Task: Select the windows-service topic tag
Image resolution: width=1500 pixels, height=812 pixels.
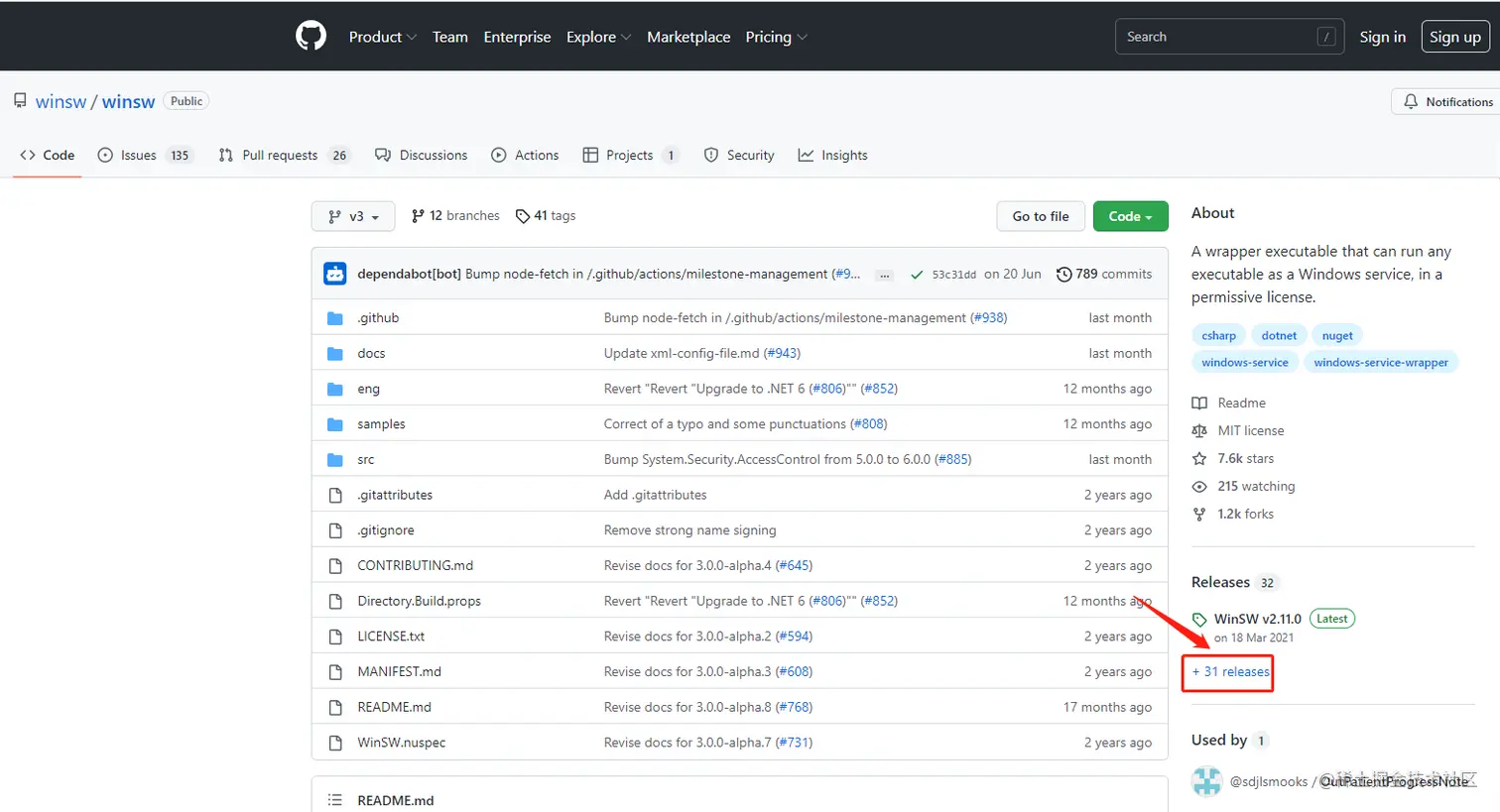Action: (1245, 362)
